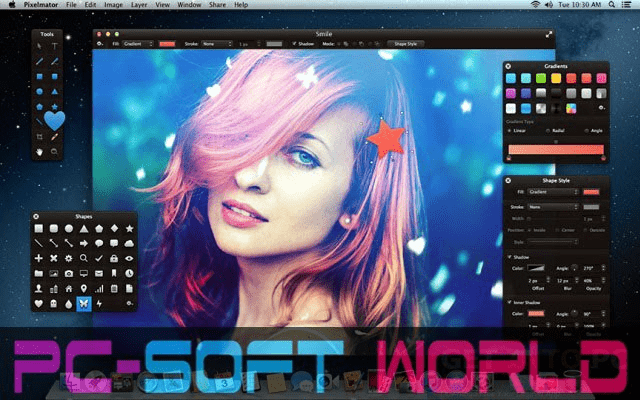
Task: Close the Shapes palette
Action: (x=36, y=216)
